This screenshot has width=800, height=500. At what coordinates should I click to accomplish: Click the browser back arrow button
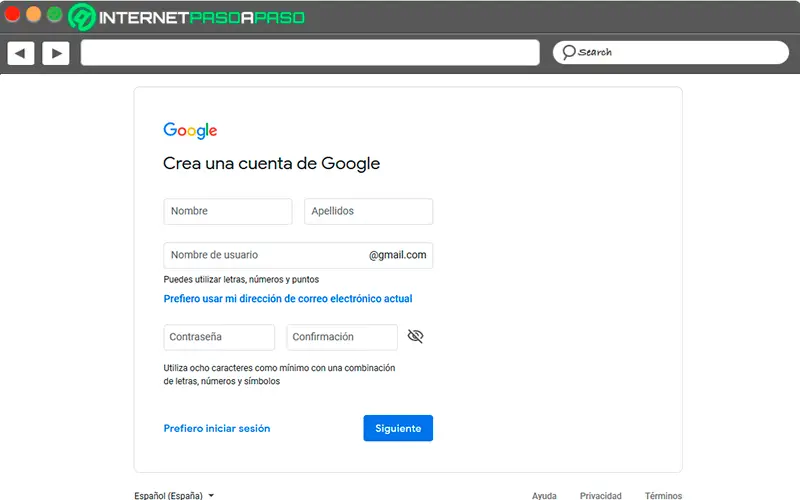pos(21,53)
